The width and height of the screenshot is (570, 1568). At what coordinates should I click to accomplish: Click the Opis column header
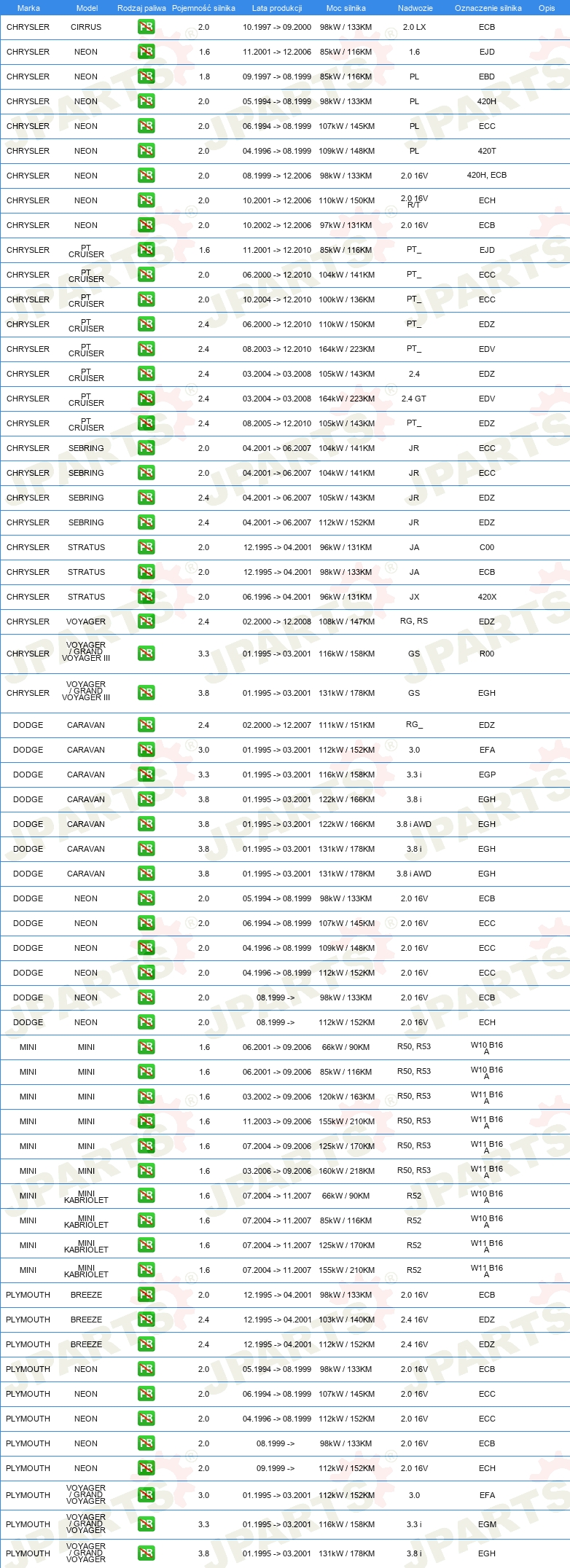tap(547, 8)
